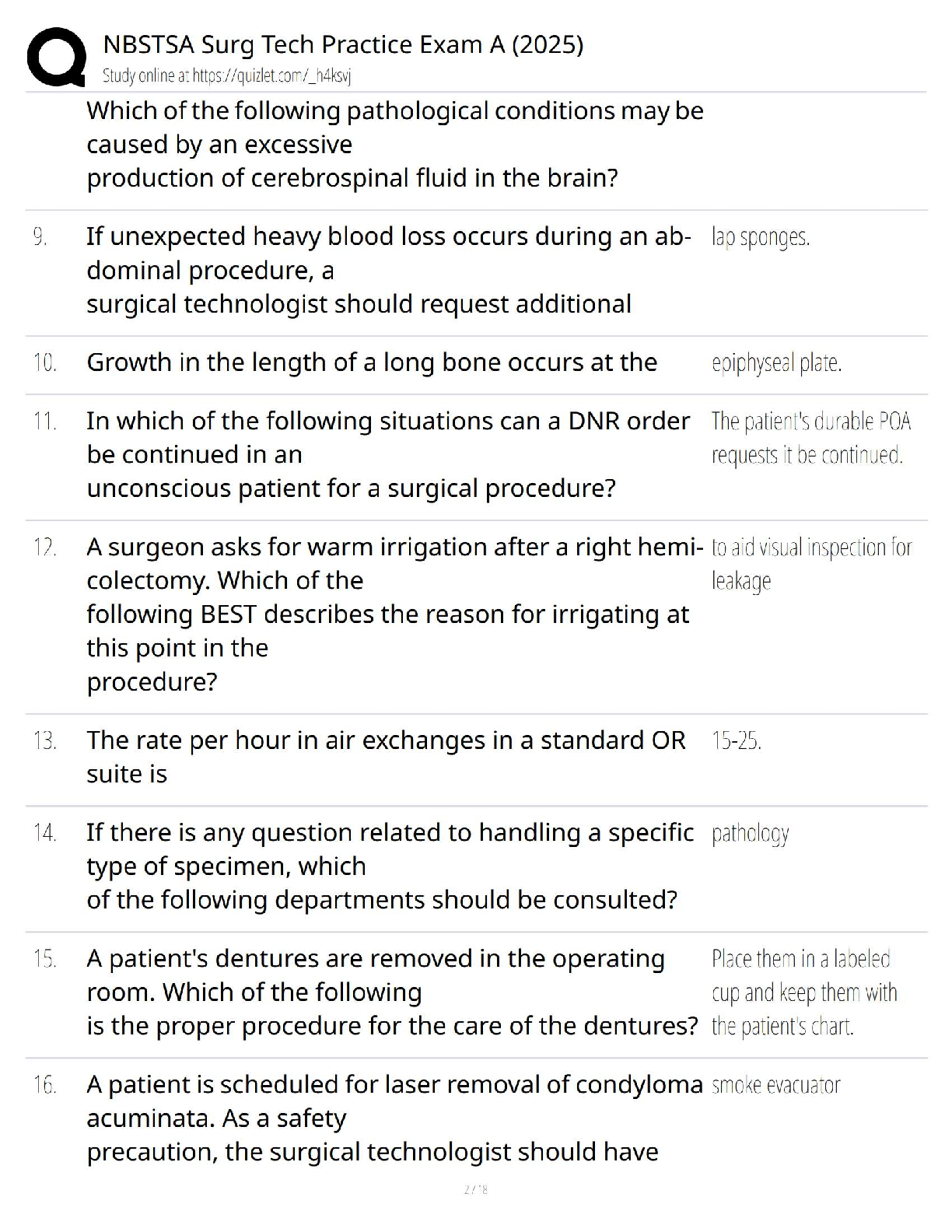Click the 'pathology' answer
This screenshot has width=952, height=1232.
coord(750,834)
